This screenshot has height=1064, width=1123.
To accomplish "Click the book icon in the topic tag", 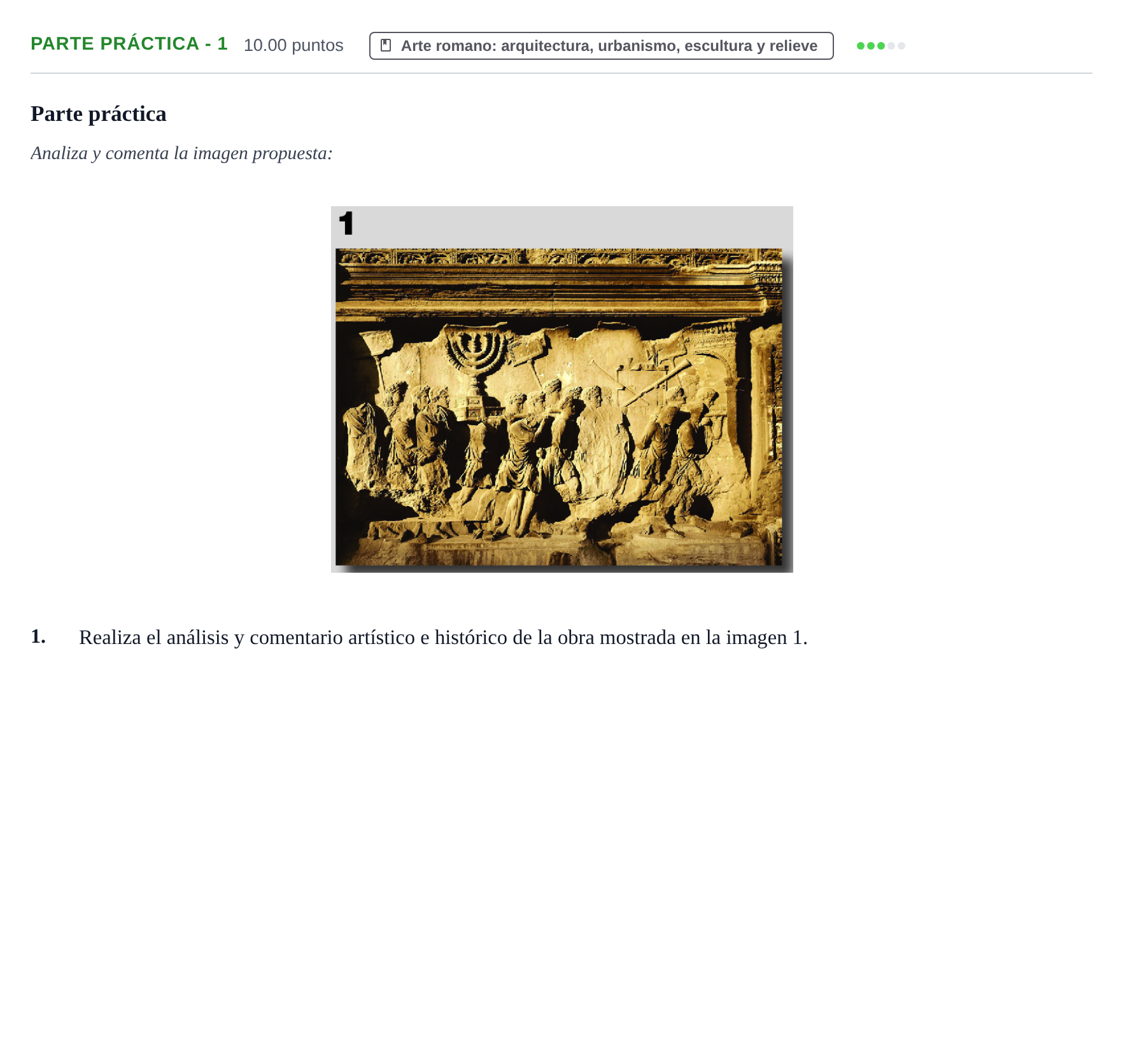I will click(x=386, y=45).
